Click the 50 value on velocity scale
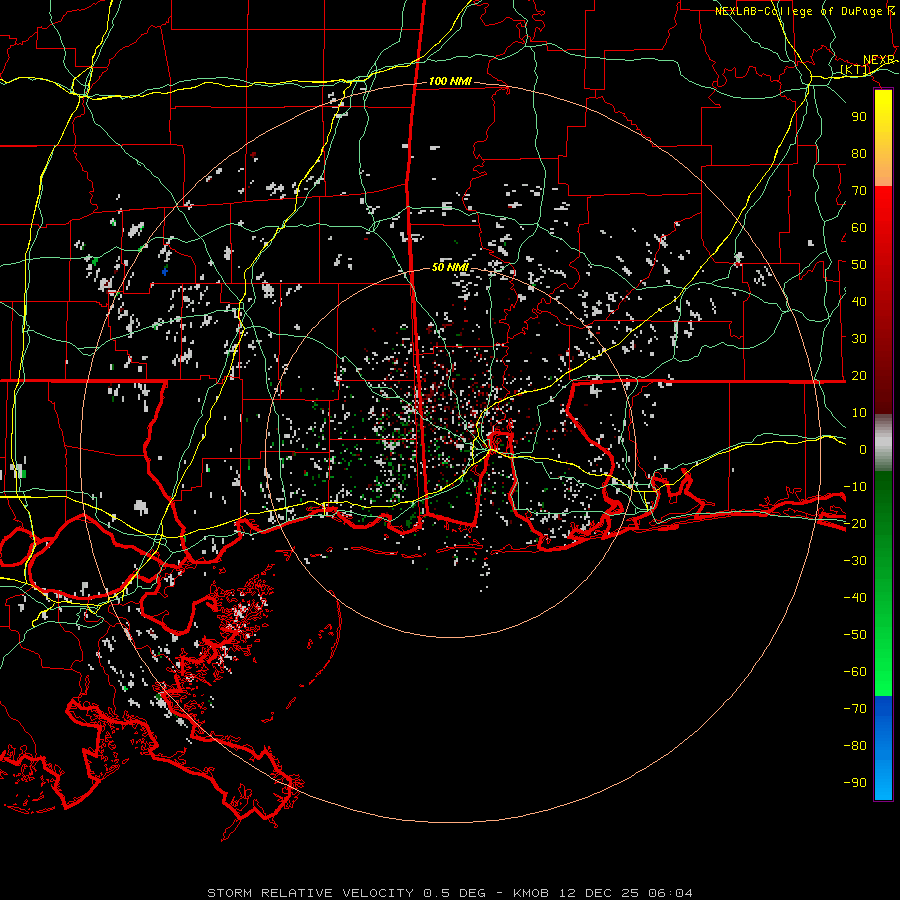This screenshot has height=900, width=900. tap(859, 265)
